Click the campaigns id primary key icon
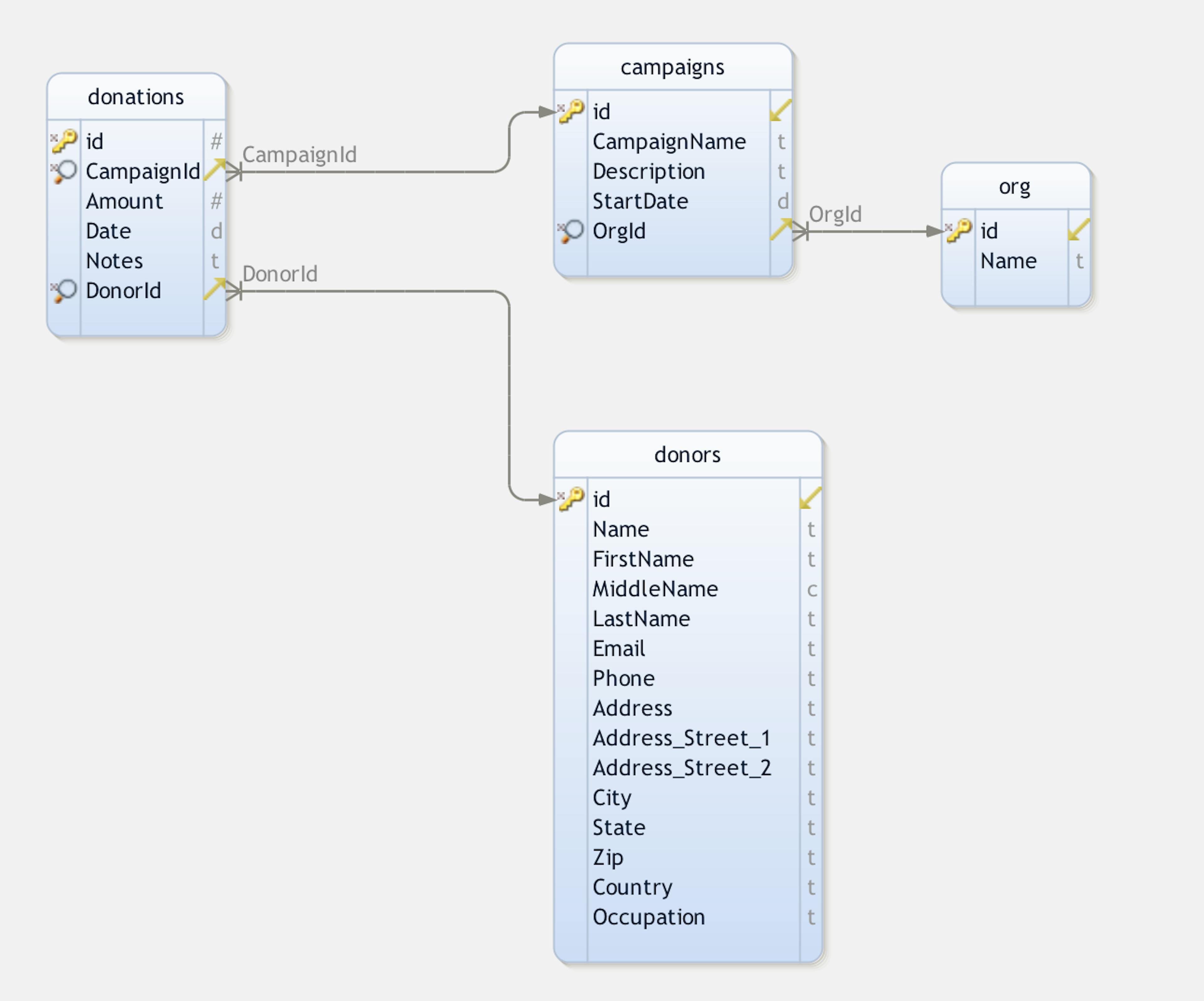This screenshot has width=1204, height=1001. (570, 111)
